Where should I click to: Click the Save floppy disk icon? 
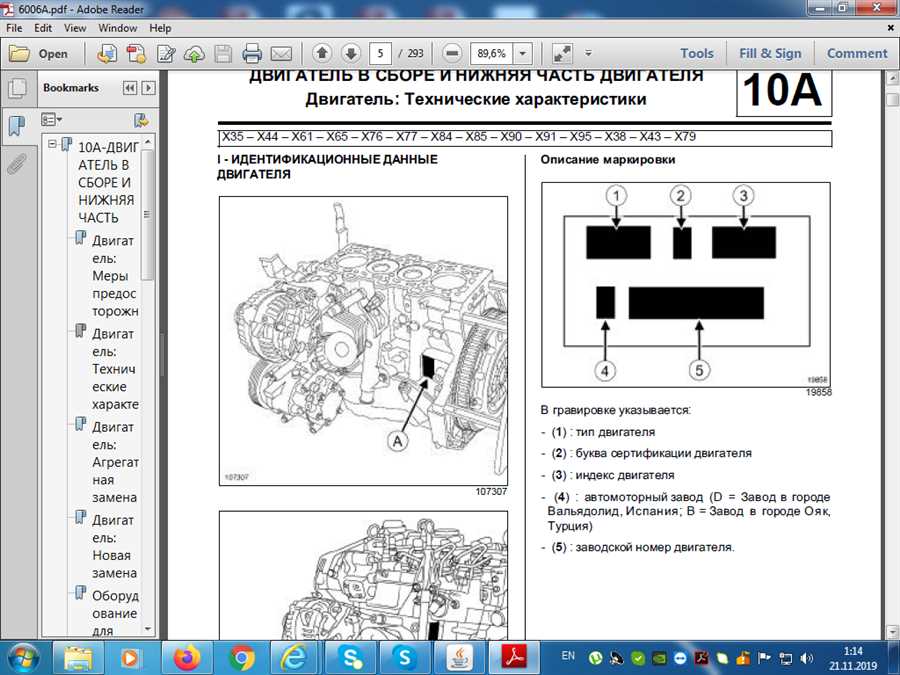(224, 54)
